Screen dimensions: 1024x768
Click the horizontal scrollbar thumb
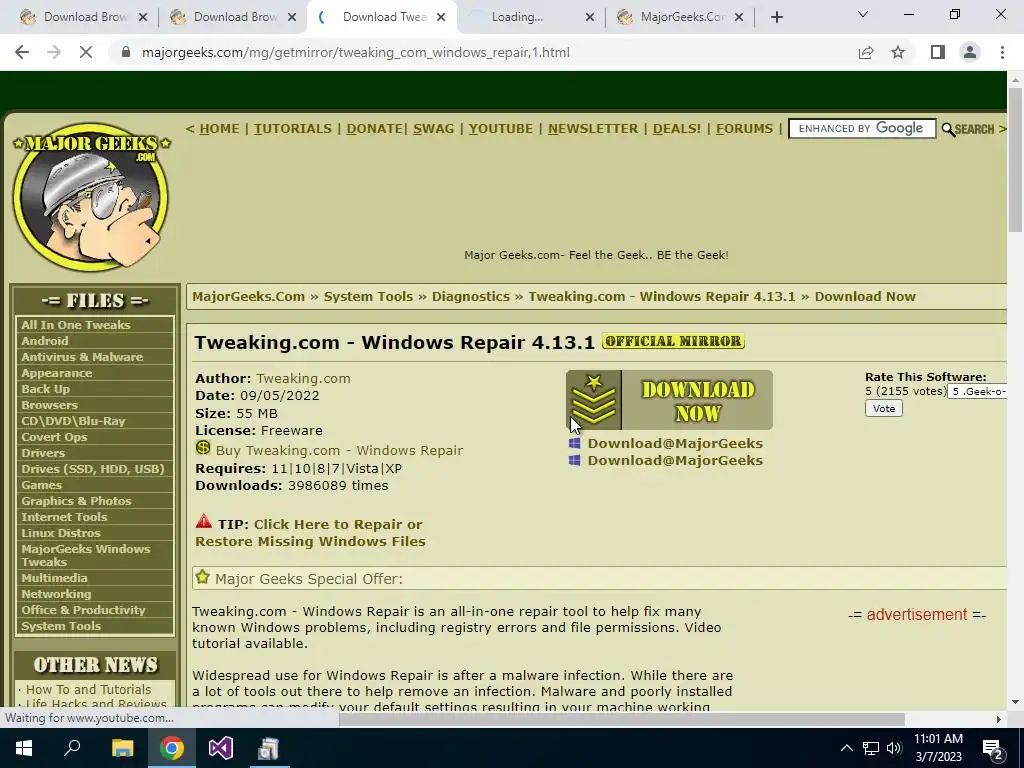pyautogui.click(x=622, y=719)
